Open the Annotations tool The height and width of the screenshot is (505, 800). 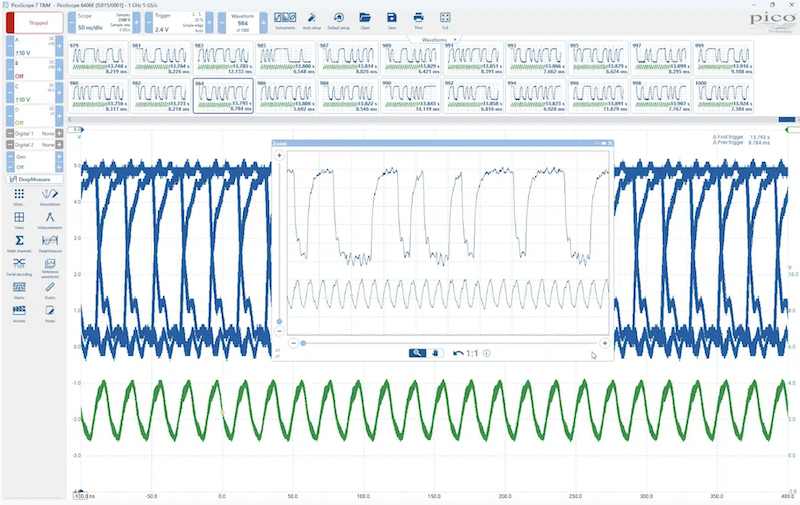tap(51, 195)
